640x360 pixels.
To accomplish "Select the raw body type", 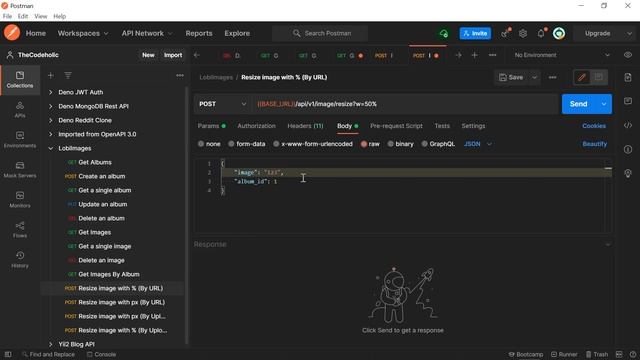I will (370, 144).
